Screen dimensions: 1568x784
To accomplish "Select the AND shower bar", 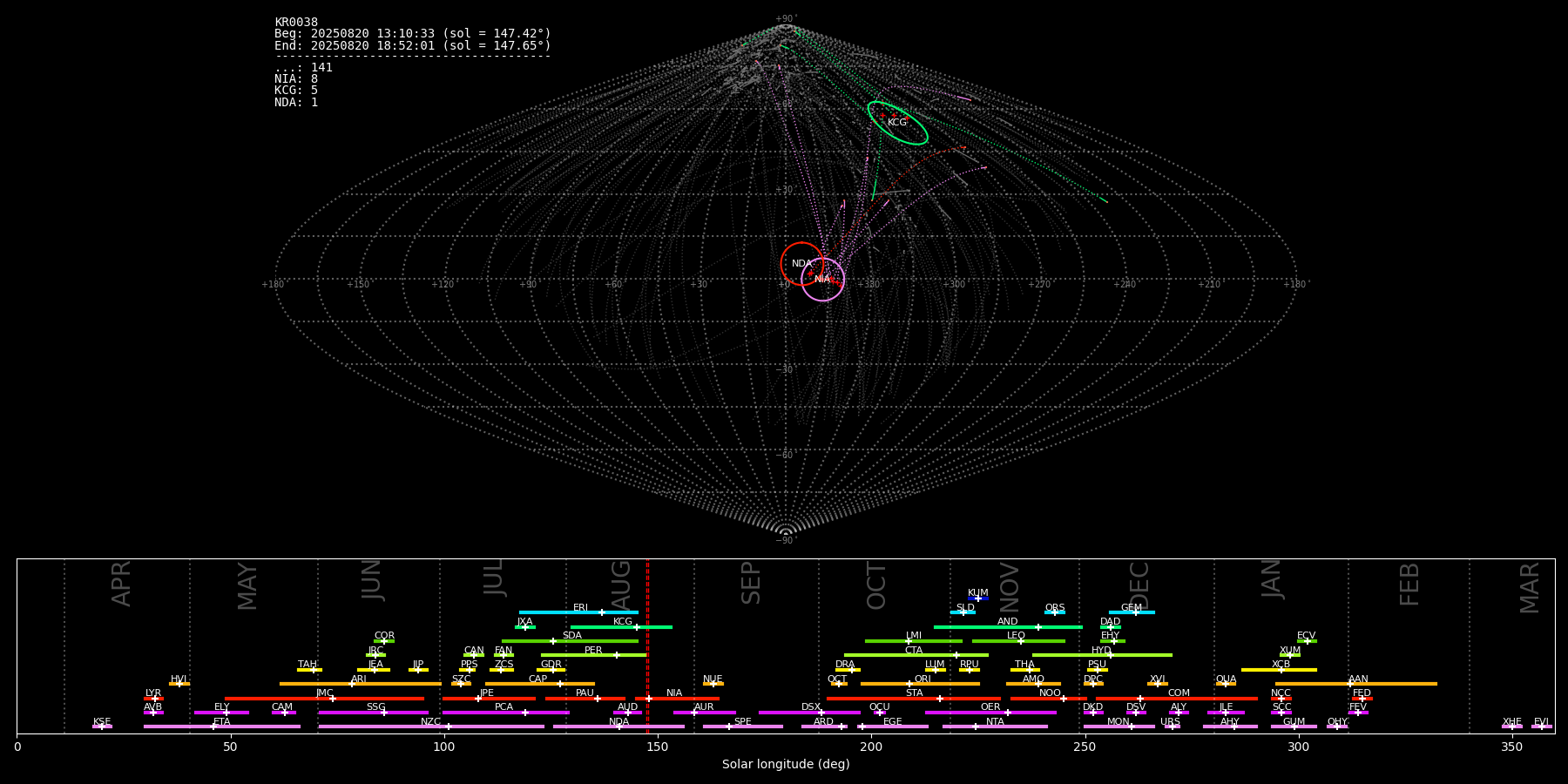I will pyautogui.click(x=1008, y=626).
